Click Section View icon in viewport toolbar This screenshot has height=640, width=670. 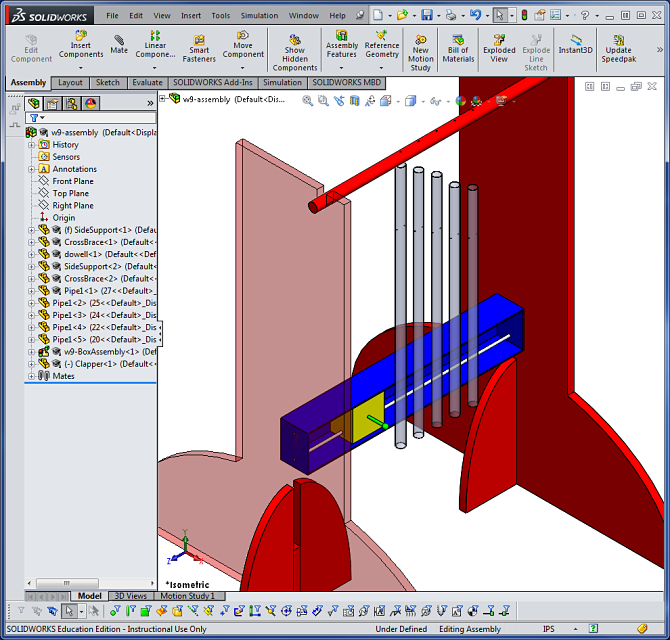click(355, 101)
